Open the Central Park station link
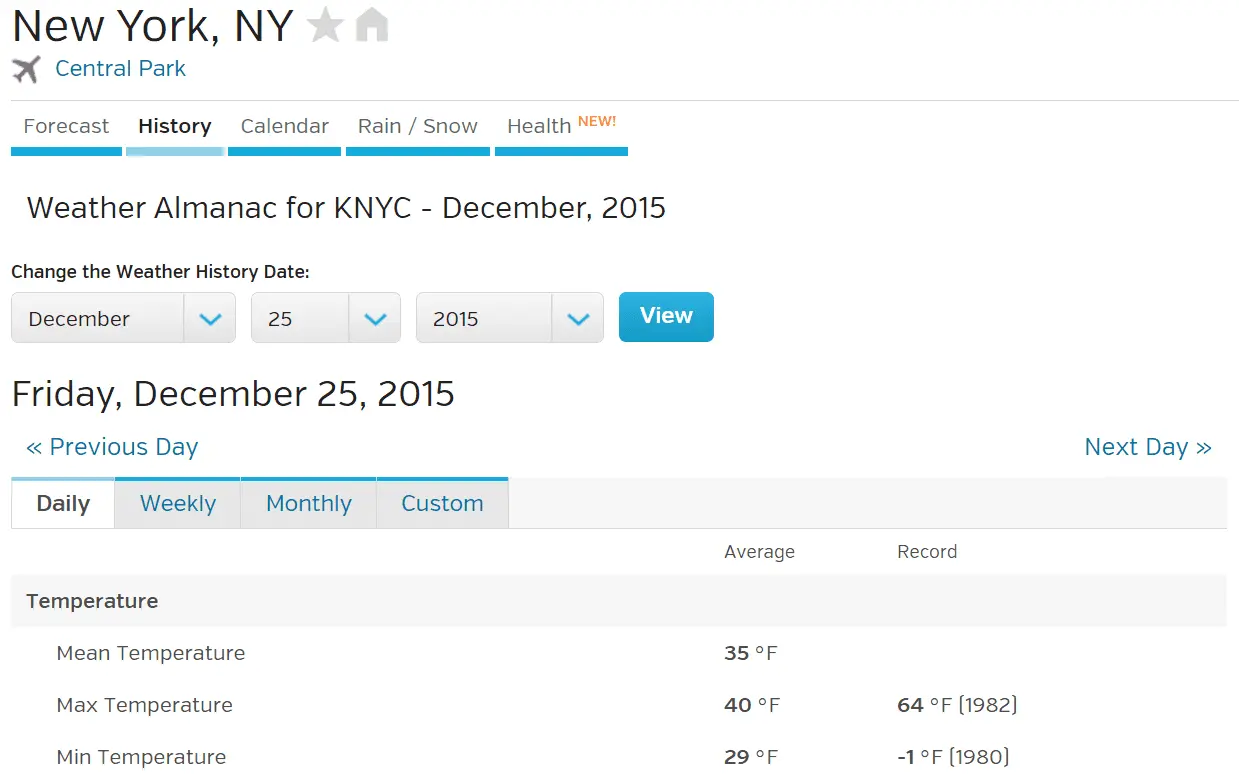Image resolution: width=1239 pixels, height=780 pixels. pos(120,69)
